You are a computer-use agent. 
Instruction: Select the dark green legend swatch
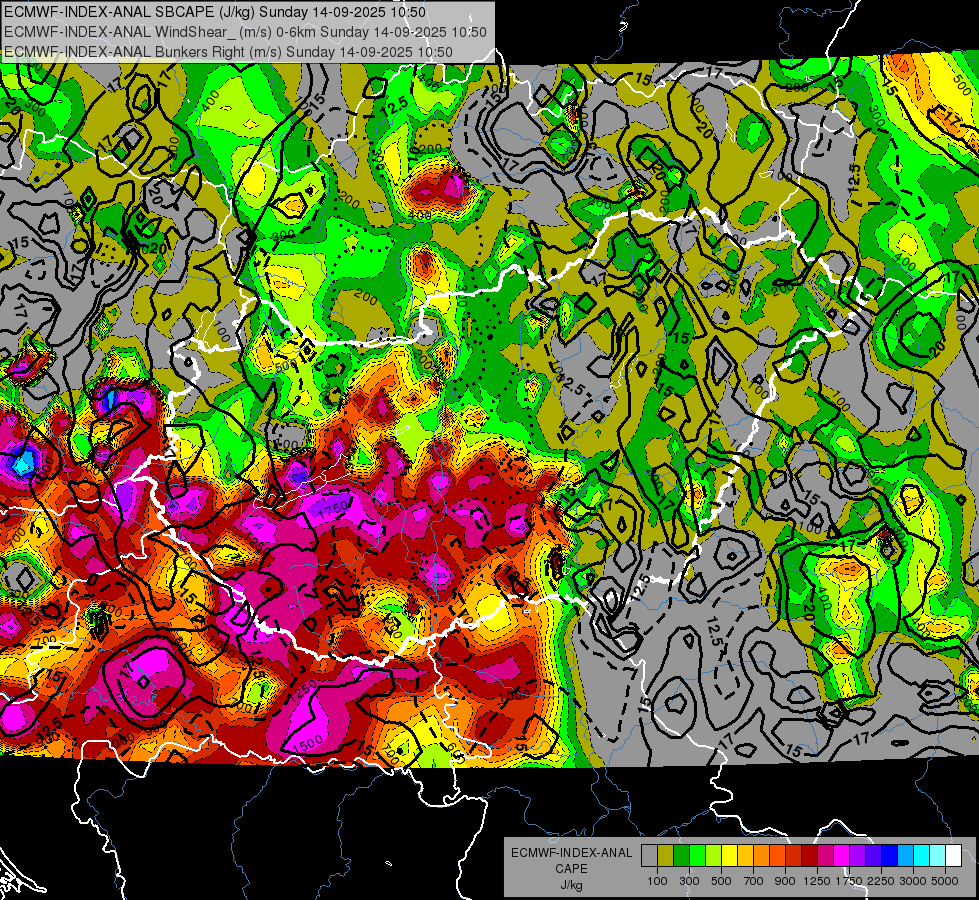(x=681, y=856)
